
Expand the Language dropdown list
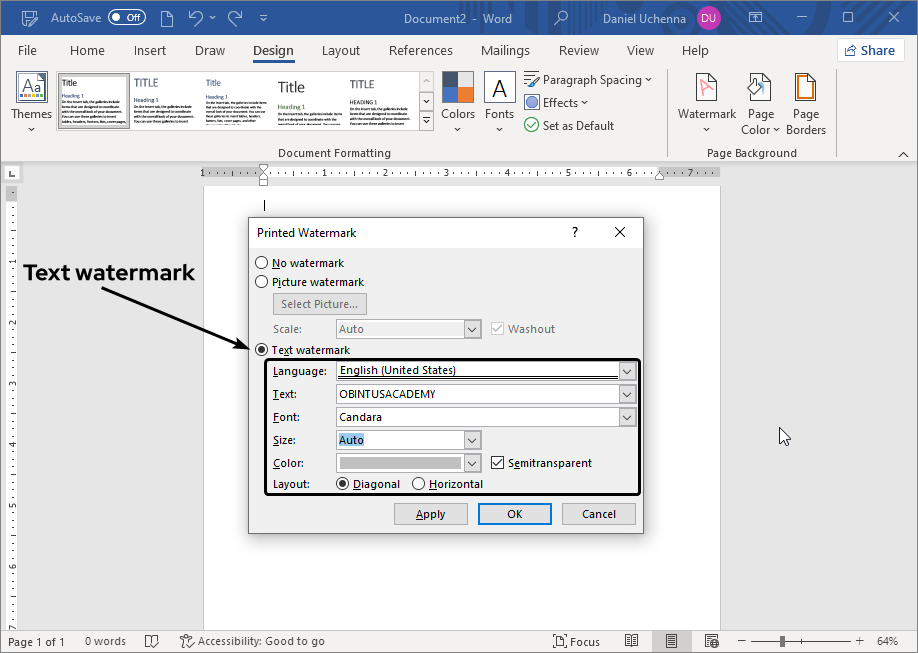627,371
